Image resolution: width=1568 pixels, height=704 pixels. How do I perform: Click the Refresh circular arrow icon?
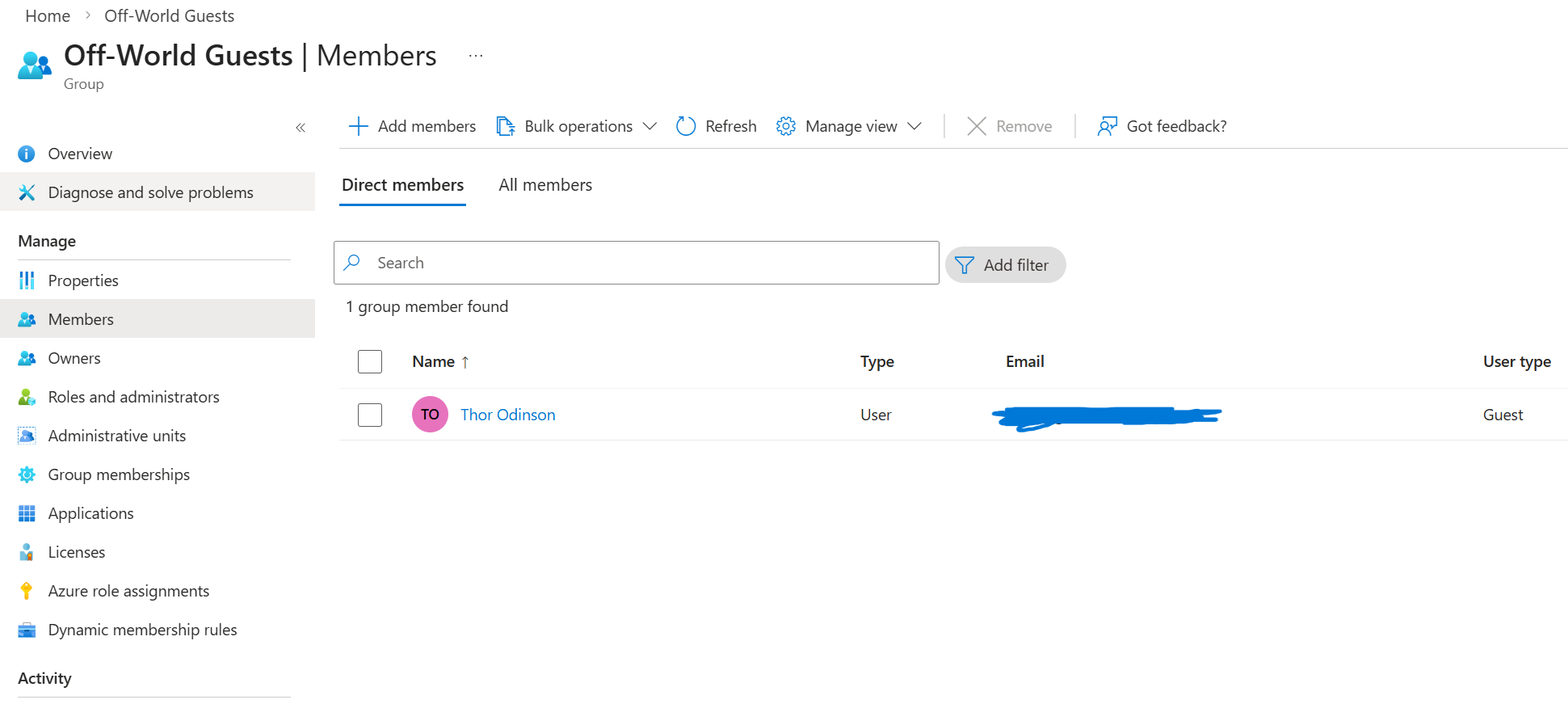tap(686, 126)
